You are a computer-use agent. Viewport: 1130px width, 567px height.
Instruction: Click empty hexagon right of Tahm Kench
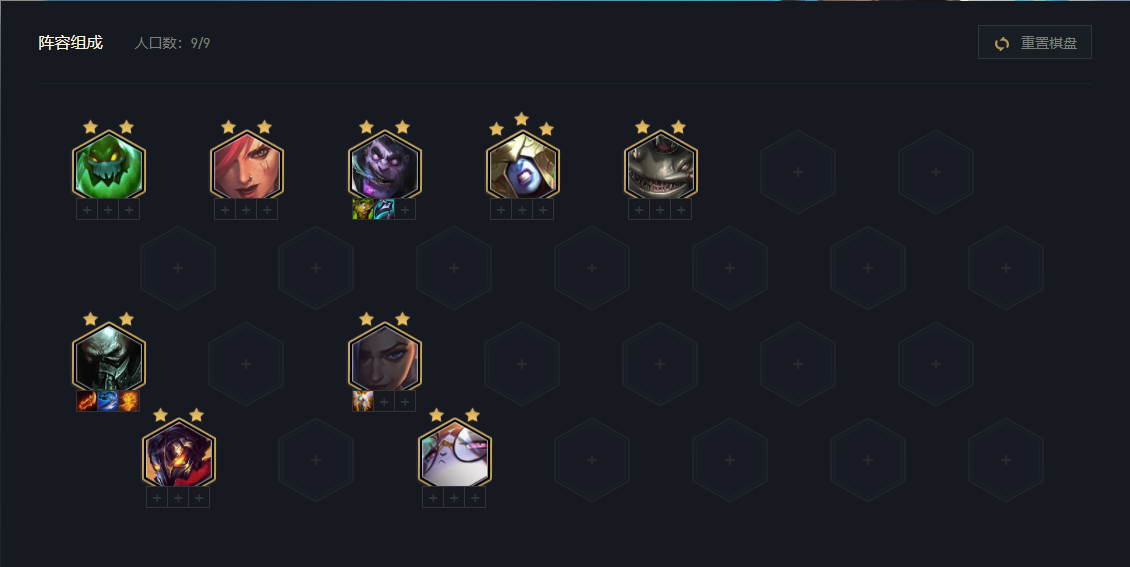(798, 172)
